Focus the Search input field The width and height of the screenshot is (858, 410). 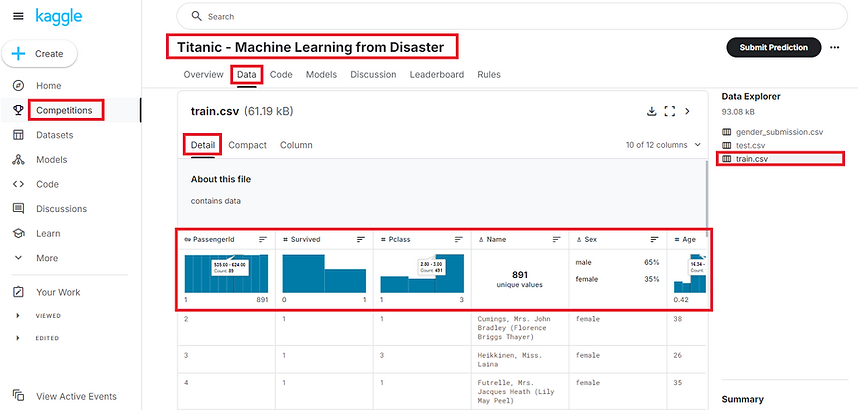coord(512,16)
